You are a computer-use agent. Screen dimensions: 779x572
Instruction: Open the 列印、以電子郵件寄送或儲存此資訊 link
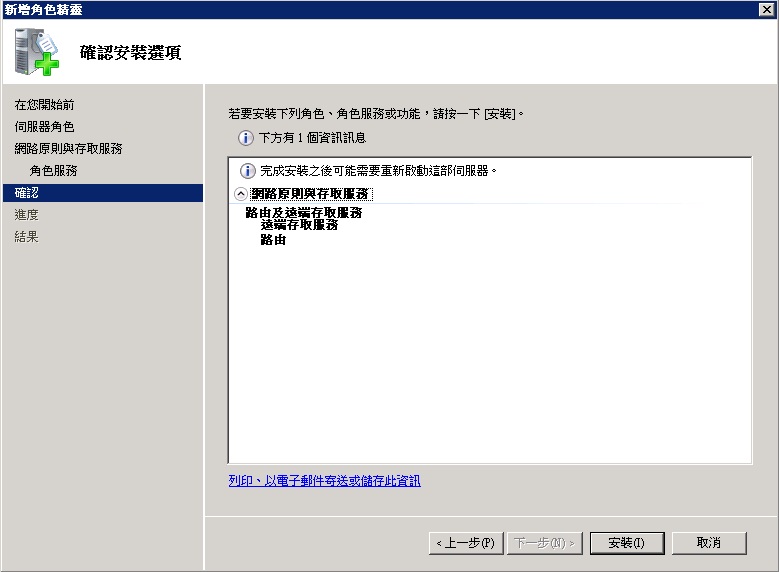[324, 481]
